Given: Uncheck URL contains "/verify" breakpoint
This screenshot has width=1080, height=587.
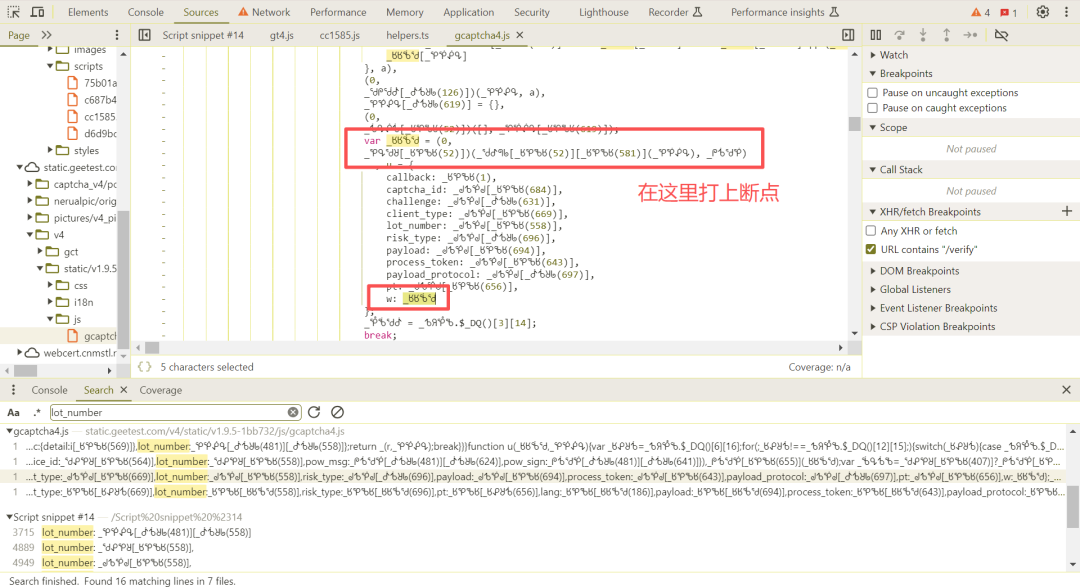Looking at the screenshot, I should (871, 249).
